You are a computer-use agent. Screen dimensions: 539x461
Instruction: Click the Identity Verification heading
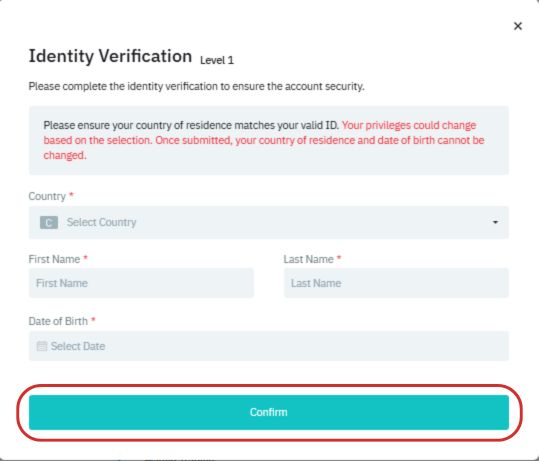pos(110,56)
